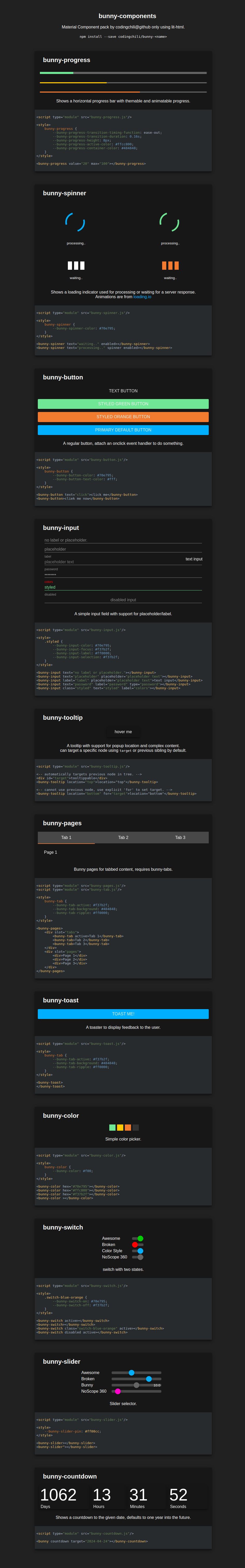Click the green progress bar
245x1568 pixels.
point(123,72)
